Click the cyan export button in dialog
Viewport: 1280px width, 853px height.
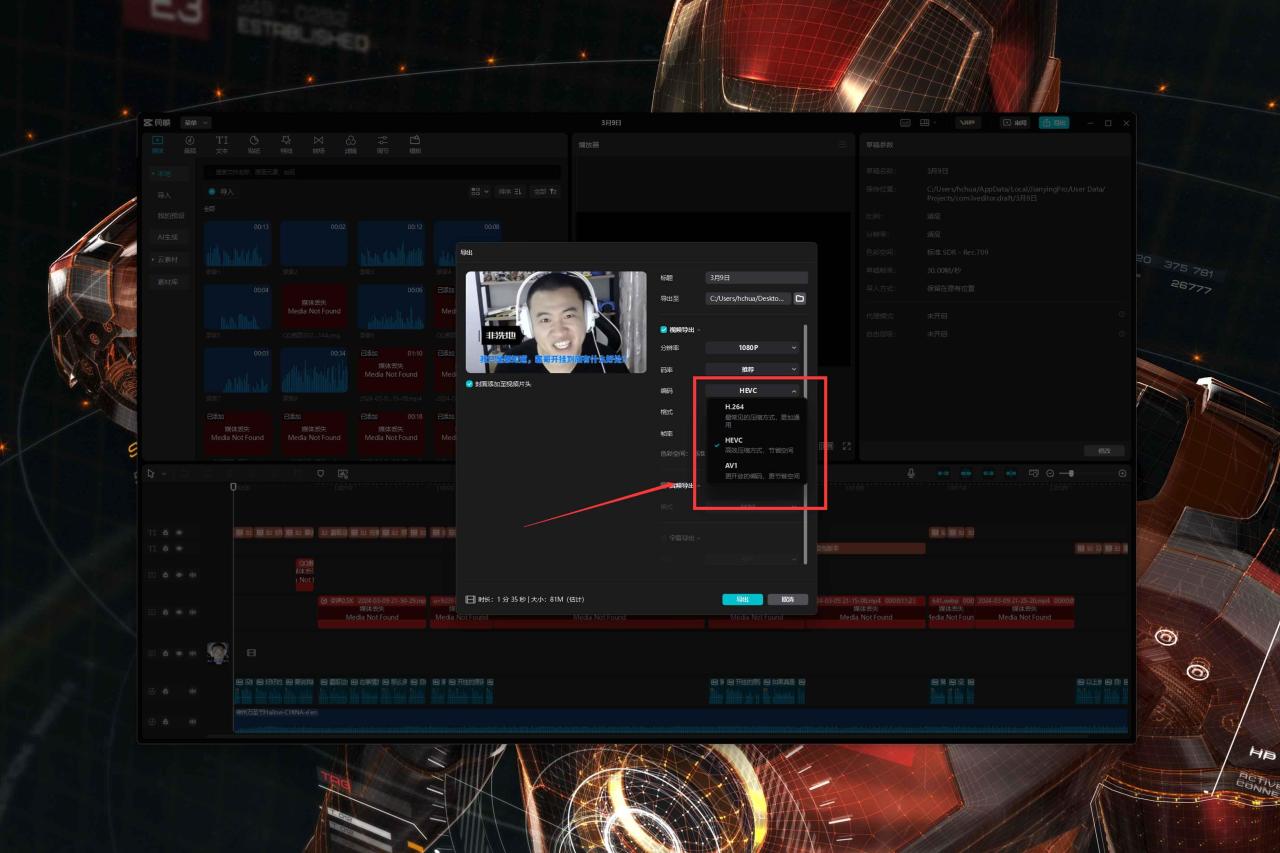coord(742,599)
